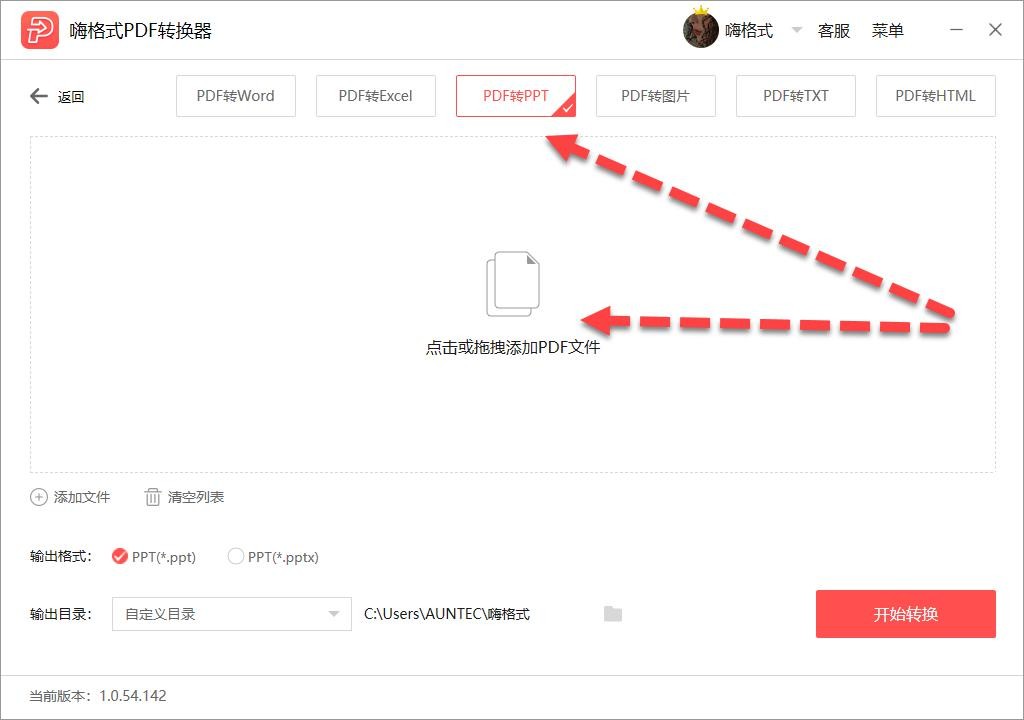1024x720 pixels.
Task: Close the converter window
Action: (x=995, y=30)
